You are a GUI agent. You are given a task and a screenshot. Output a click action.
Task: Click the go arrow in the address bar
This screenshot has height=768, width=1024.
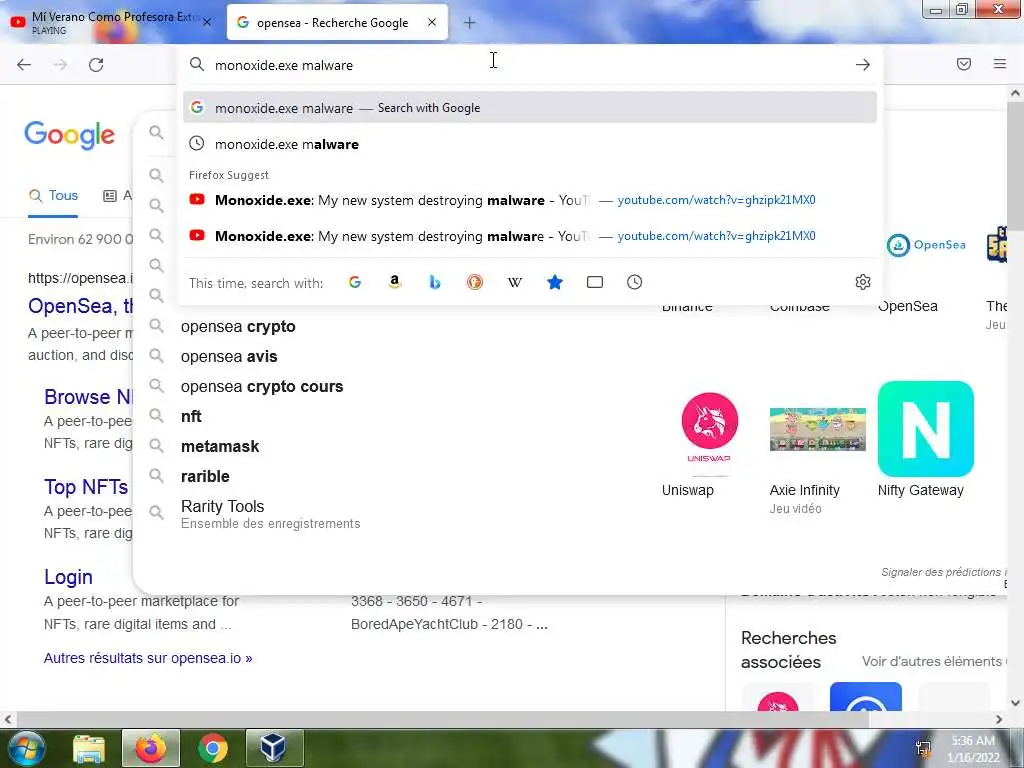[x=863, y=65]
